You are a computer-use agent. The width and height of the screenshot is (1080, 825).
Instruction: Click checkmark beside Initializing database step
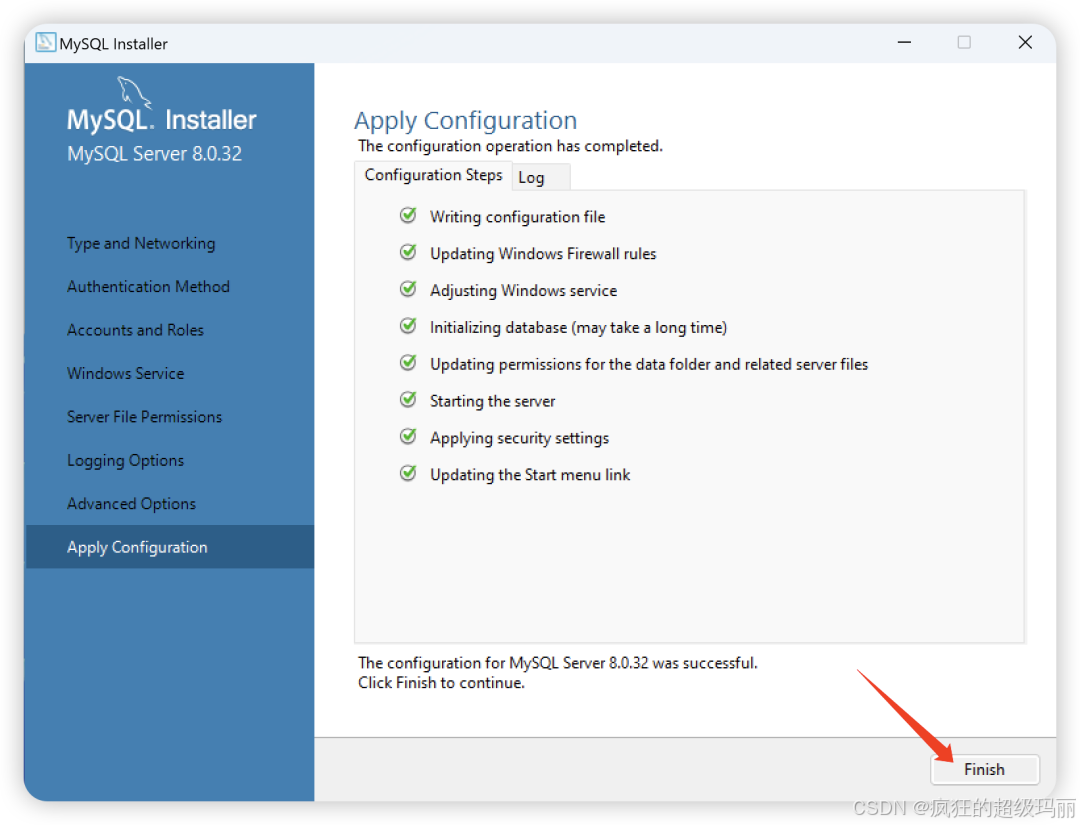point(408,326)
